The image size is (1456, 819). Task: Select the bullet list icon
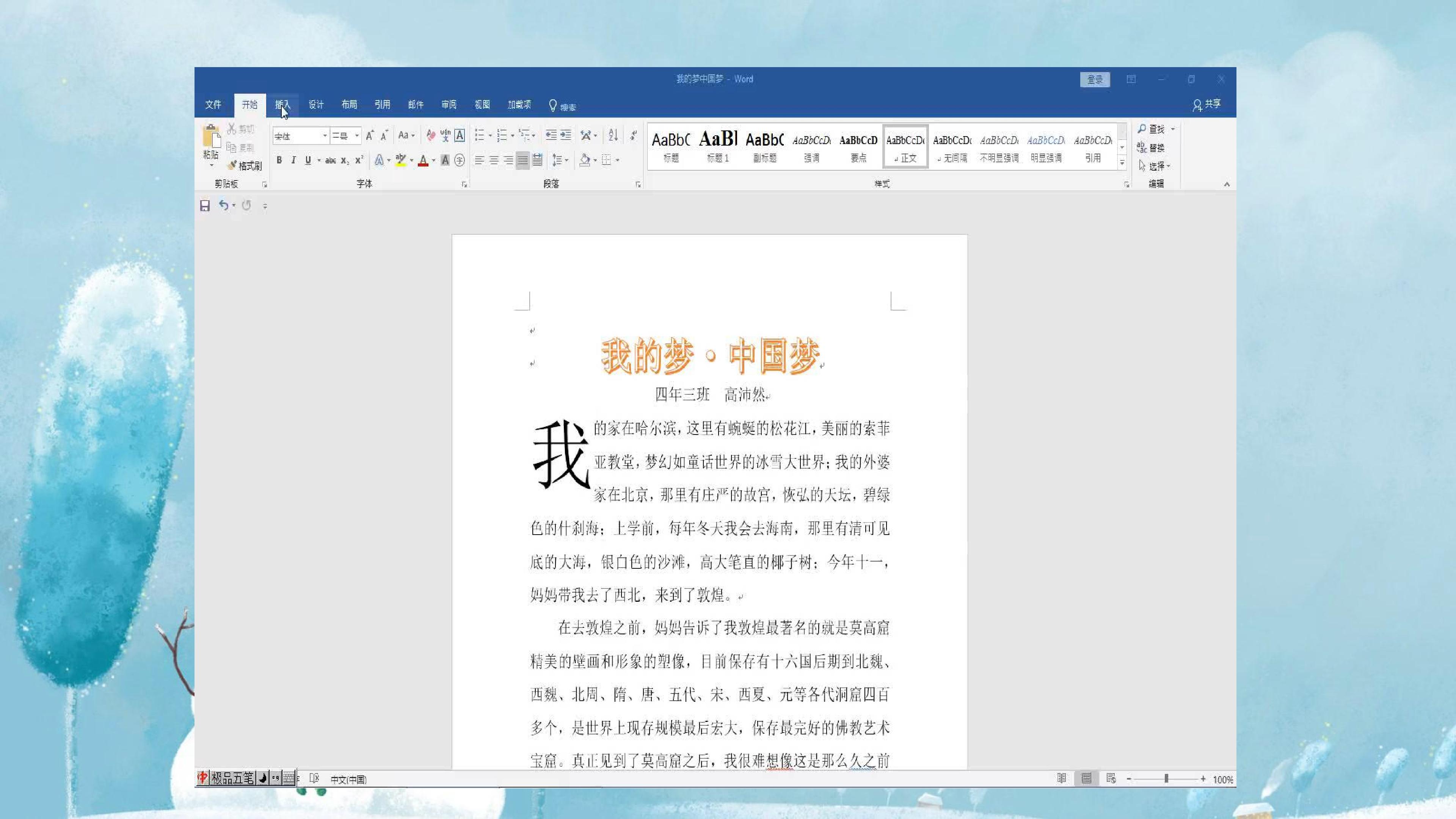[x=479, y=135]
